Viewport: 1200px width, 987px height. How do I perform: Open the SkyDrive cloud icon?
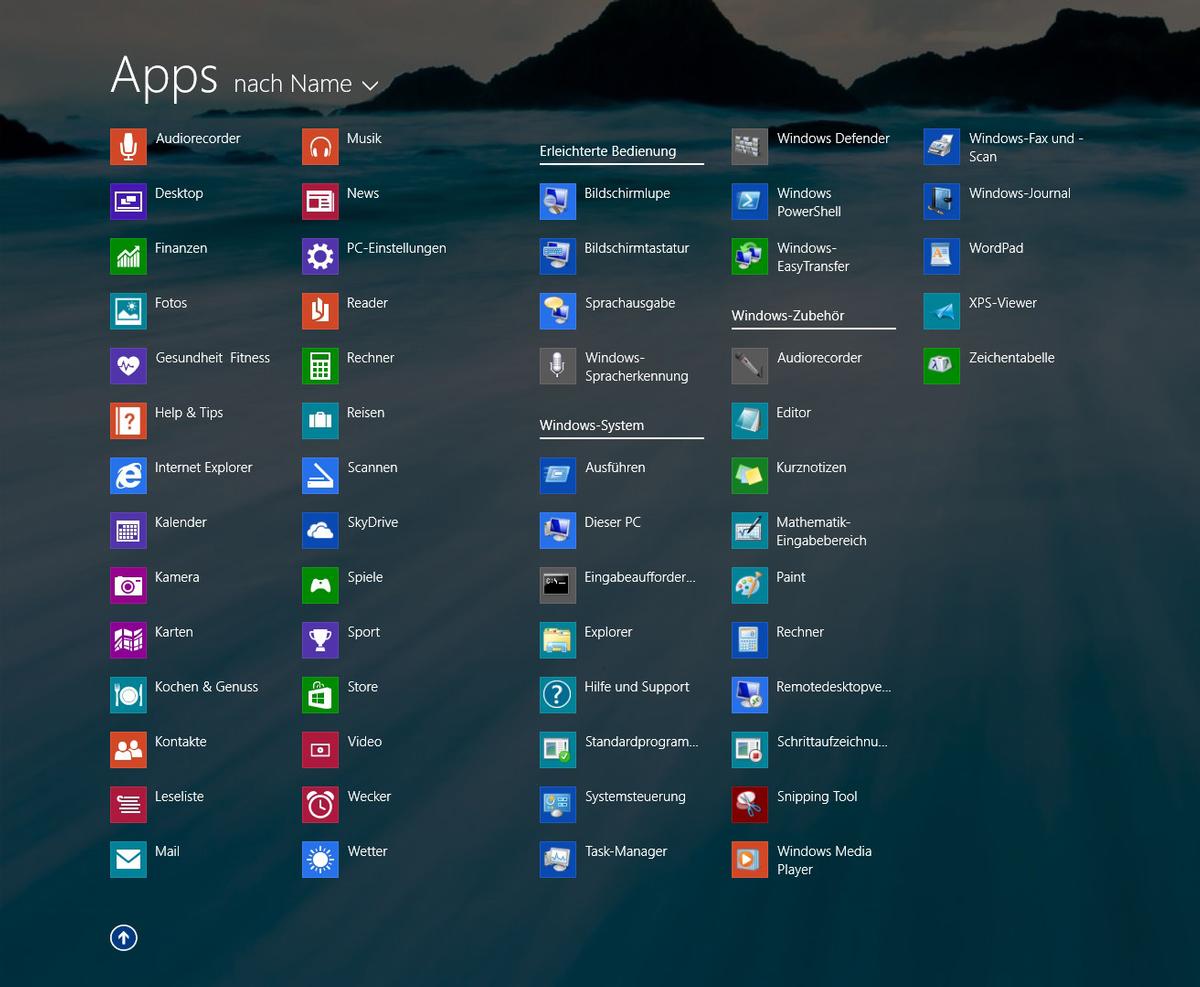coord(320,532)
